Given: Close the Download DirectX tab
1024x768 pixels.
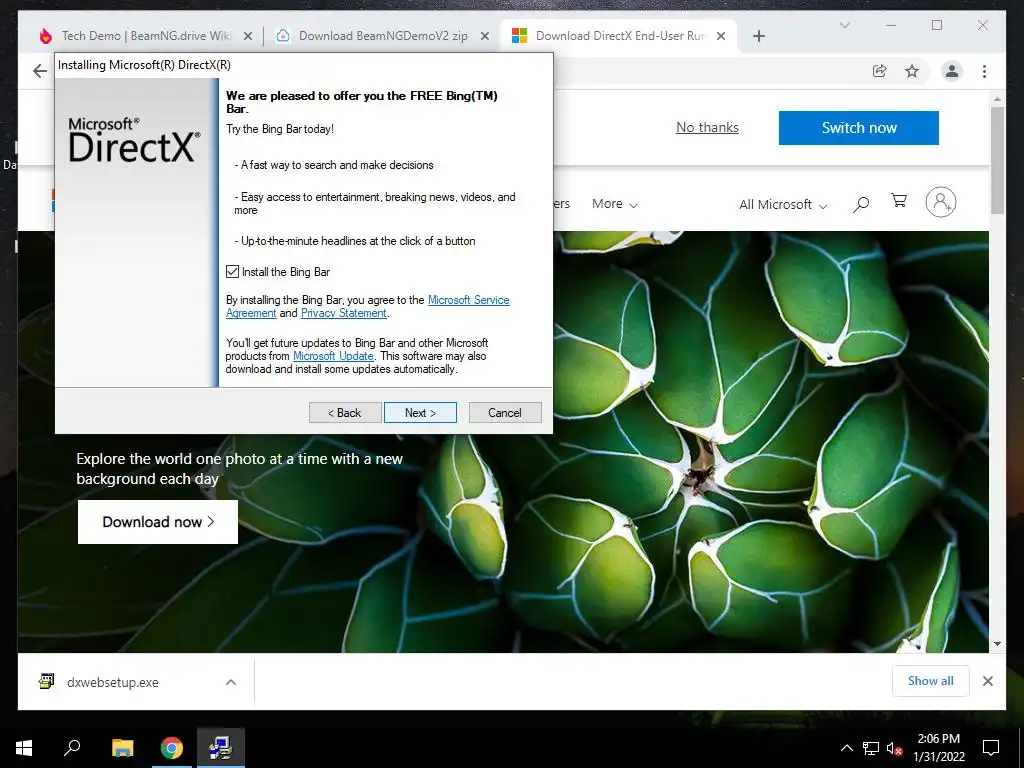Looking at the screenshot, I should pyautogui.click(x=721, y=37).
